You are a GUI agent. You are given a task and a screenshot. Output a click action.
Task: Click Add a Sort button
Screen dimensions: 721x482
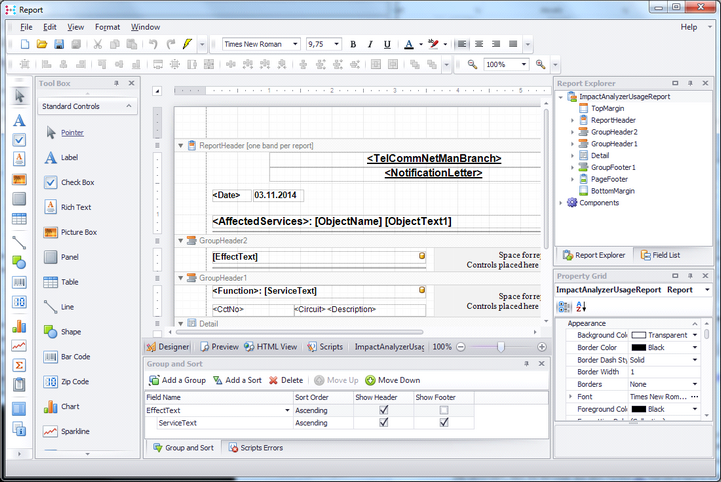238,380
